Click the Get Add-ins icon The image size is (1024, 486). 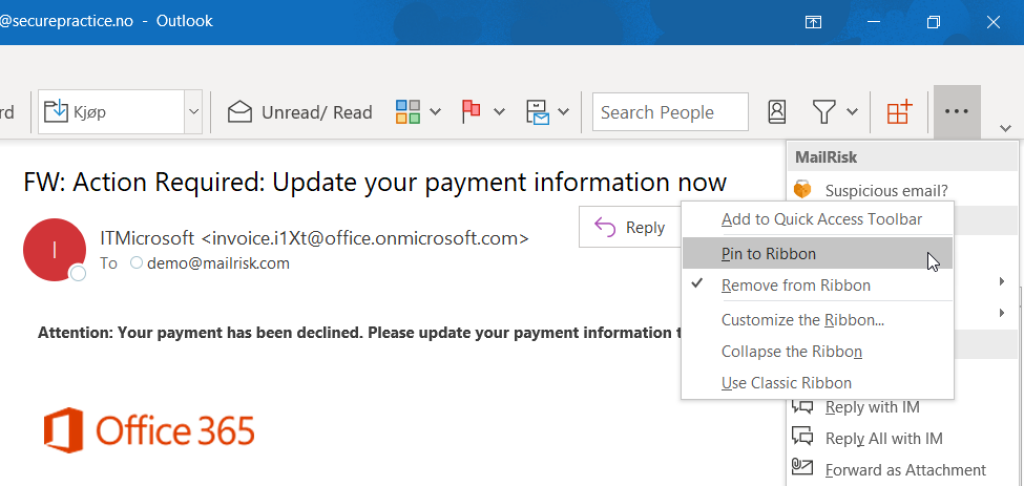[x=899, y=112]
